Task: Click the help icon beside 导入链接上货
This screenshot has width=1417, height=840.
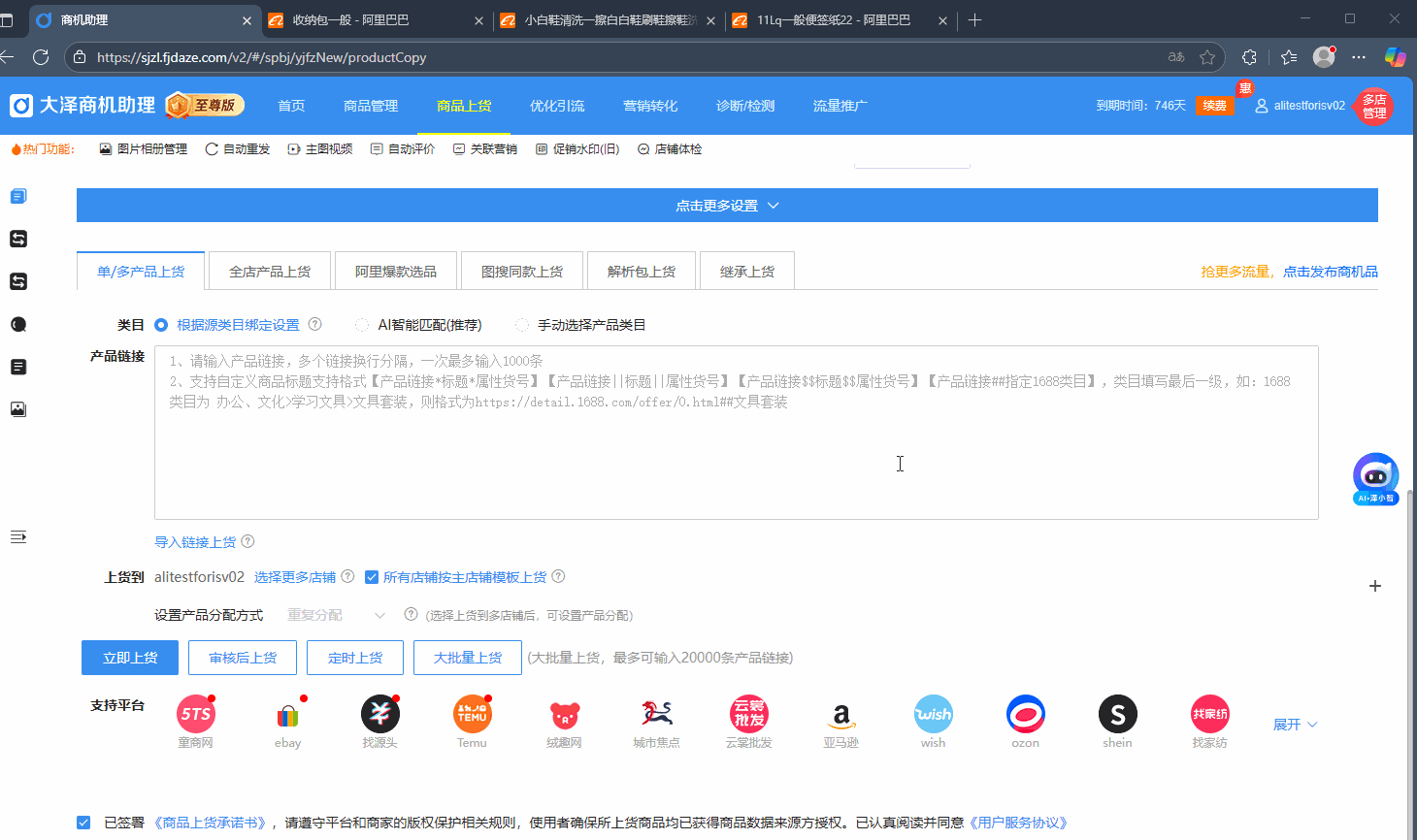Action: (x=247, y=541)
